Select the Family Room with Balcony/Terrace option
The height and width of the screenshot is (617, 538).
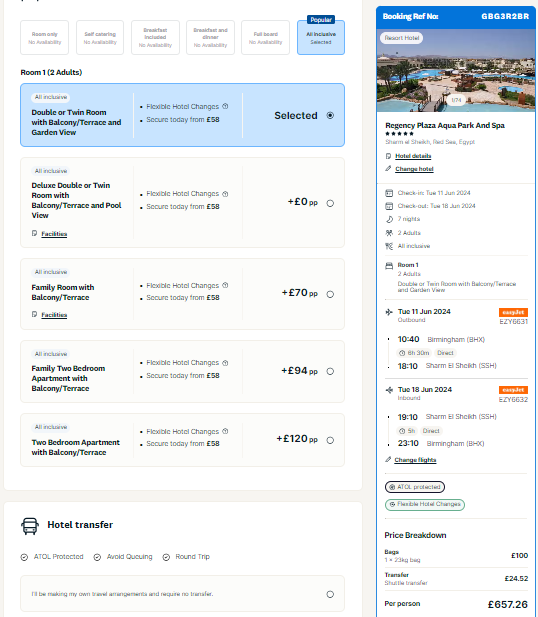[x=330, y=294]
